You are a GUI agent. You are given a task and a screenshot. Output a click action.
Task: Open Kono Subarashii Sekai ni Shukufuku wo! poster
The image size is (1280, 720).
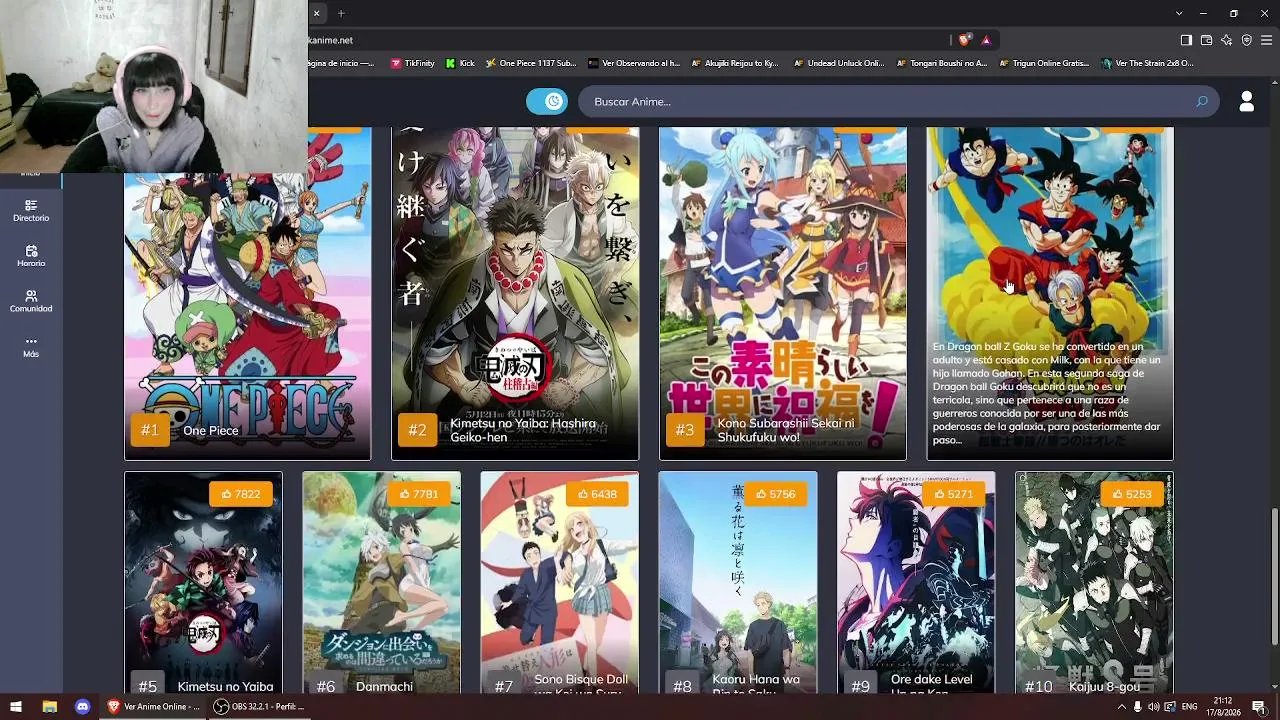[783, 293]
